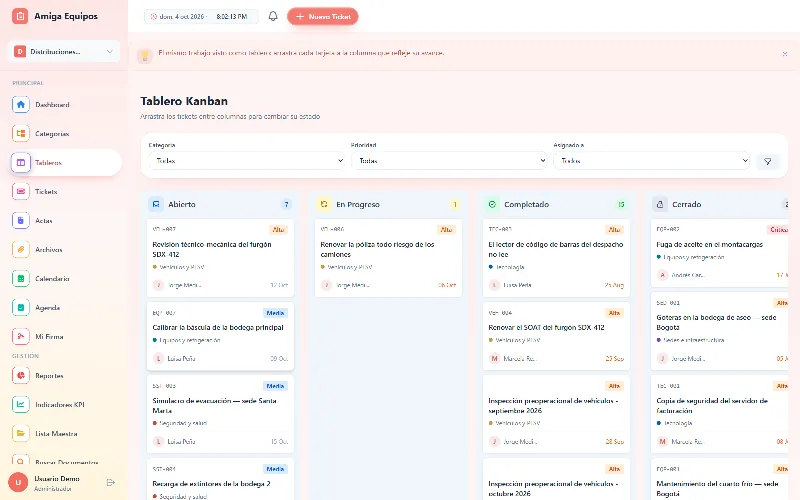The width and height of the screenshot is (800, 500).
Task: Click the Tecnología tag on lector de código ticket
Action: click(507, 267)
